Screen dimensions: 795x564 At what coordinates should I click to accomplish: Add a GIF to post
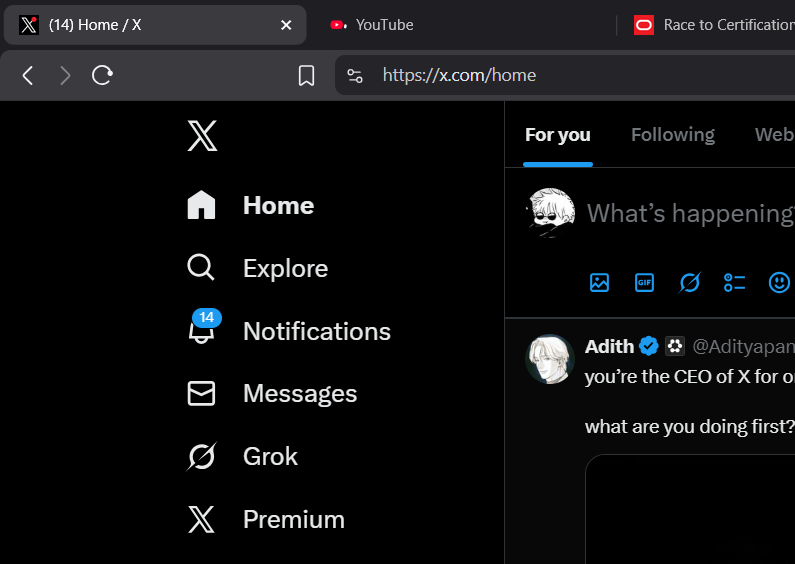[644, 283]
